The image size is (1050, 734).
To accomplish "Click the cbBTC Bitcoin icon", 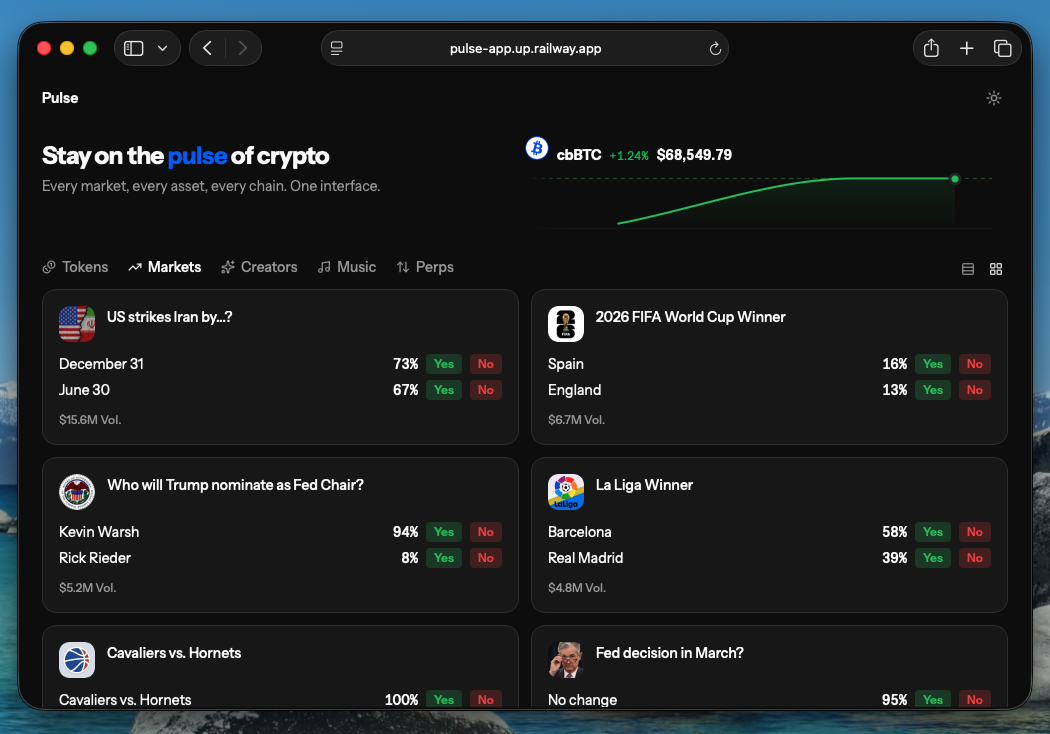I will tap(536, 148).
